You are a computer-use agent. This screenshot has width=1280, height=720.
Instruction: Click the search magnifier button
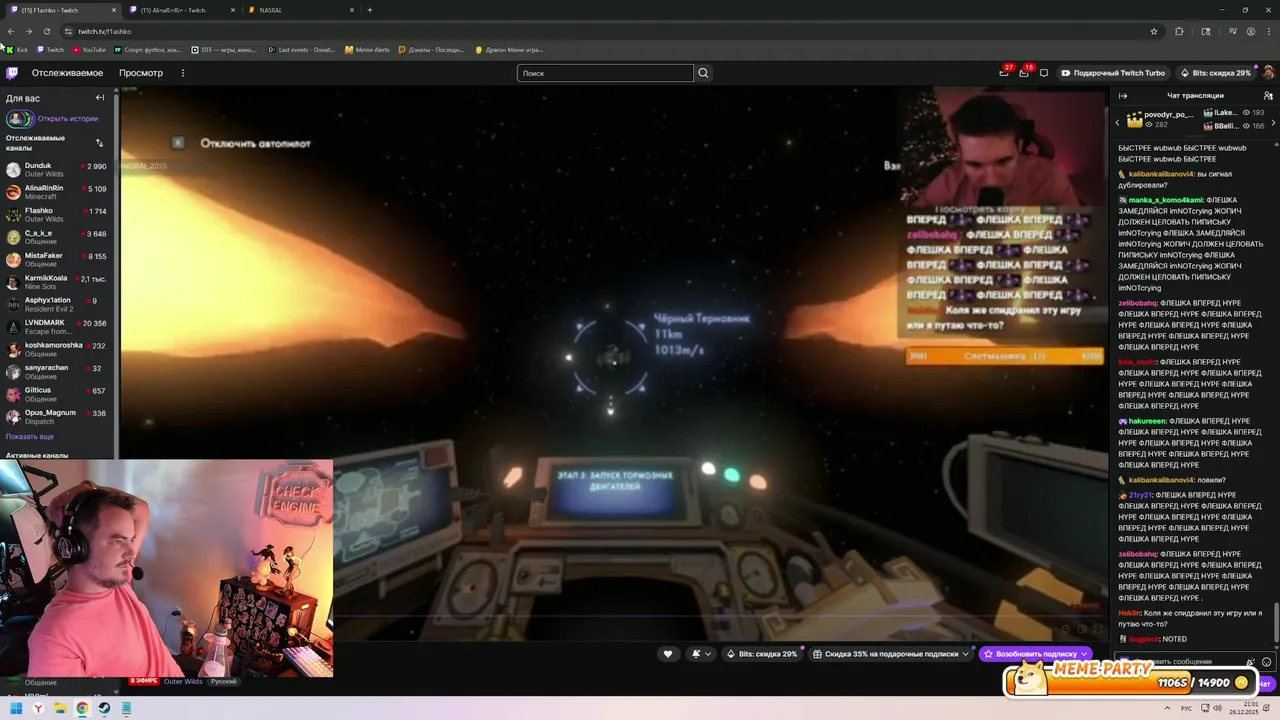click(x=703, y=73)
